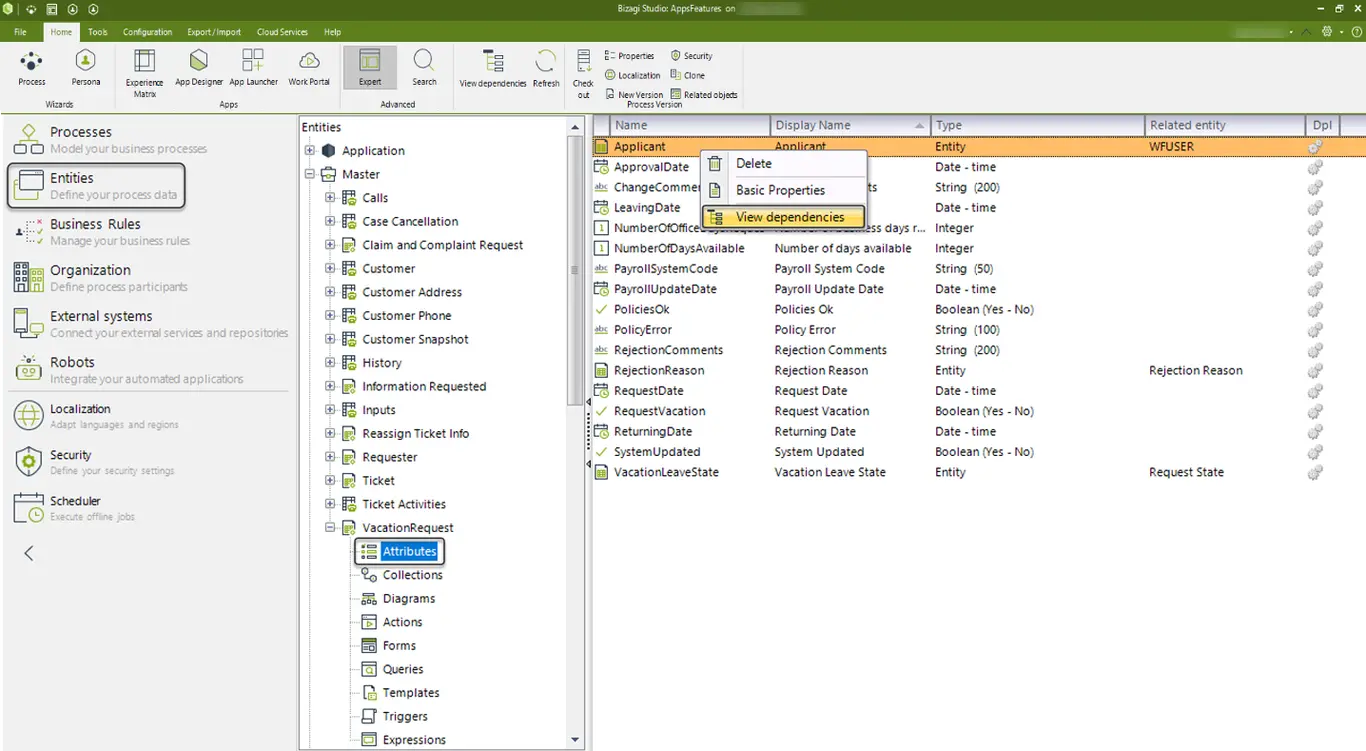Open the Export/Import tab
This screenshot has height=751, width=1366.
coord(214,32)
